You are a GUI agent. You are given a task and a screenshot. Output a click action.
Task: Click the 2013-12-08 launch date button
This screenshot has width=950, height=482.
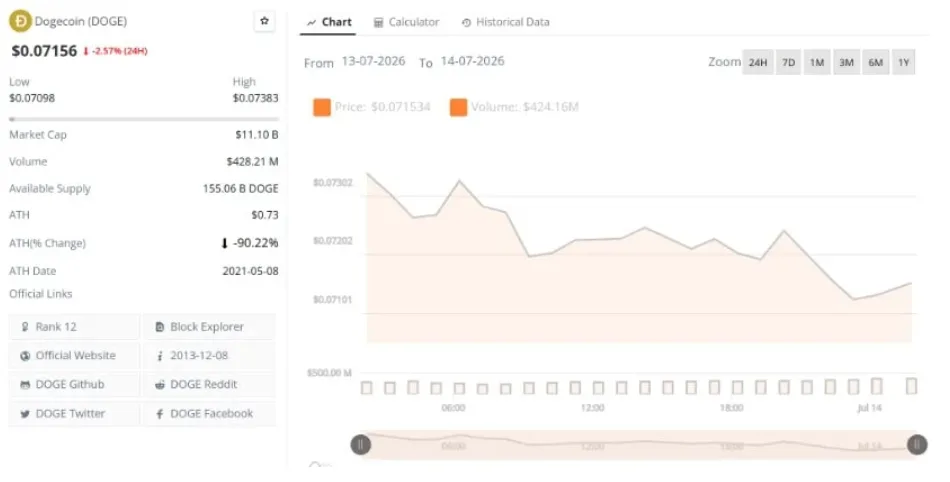pos(209,355)
